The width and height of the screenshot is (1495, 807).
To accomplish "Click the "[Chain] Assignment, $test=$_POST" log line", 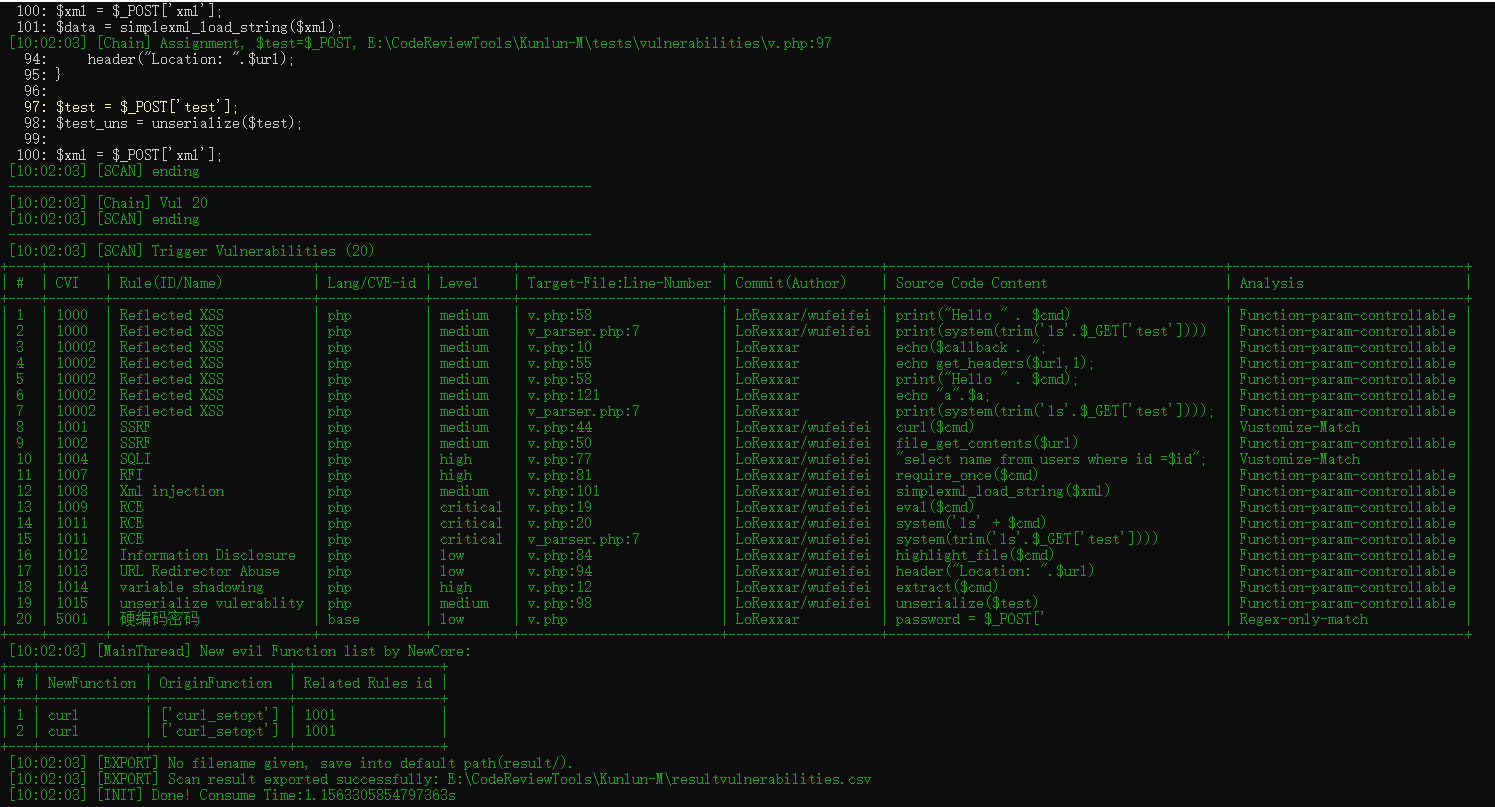I will pos(420,43).
